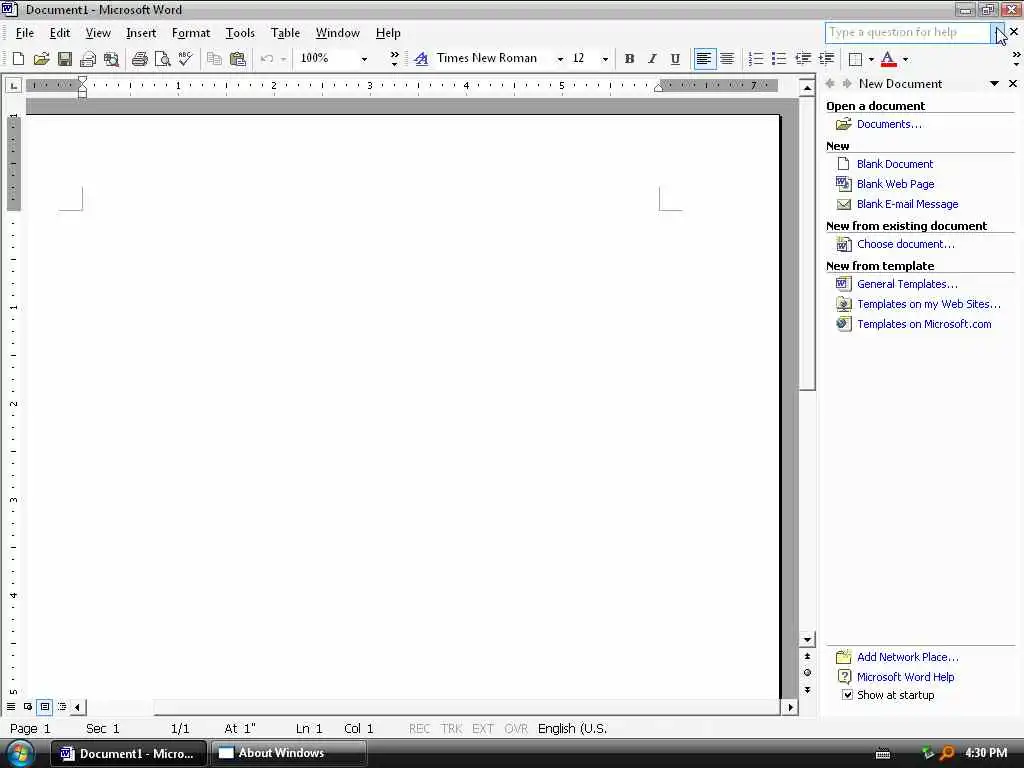Click the Choose document... link
This screenshot has width=1024, height=768.
906,244
